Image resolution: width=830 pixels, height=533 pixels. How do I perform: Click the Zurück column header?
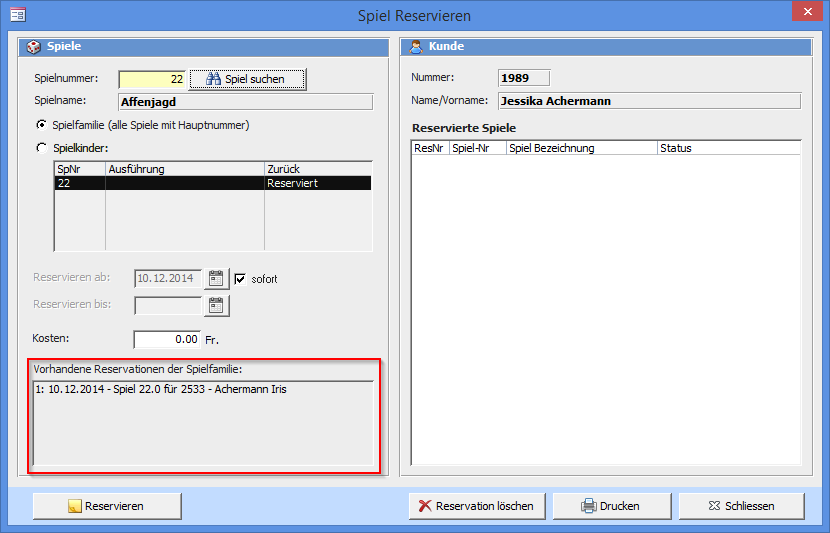pyautogui.click(x=318, y=169)
